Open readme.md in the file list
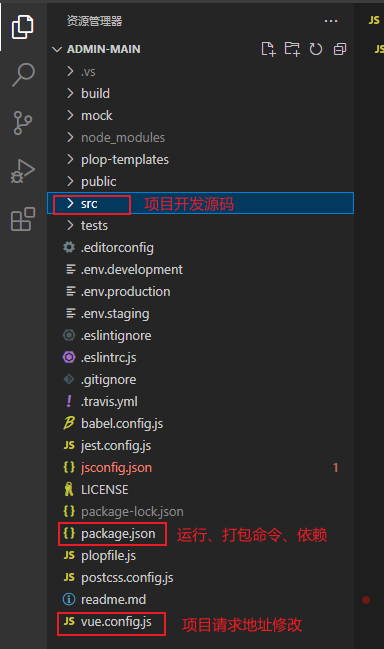This screenshot has width=384, height=649. tap(200, 599)
